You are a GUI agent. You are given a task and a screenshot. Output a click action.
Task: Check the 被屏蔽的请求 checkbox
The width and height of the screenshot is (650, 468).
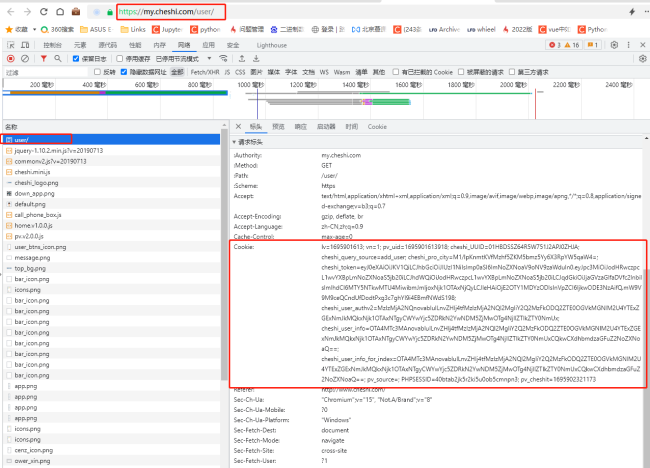(x=461, y=72)
